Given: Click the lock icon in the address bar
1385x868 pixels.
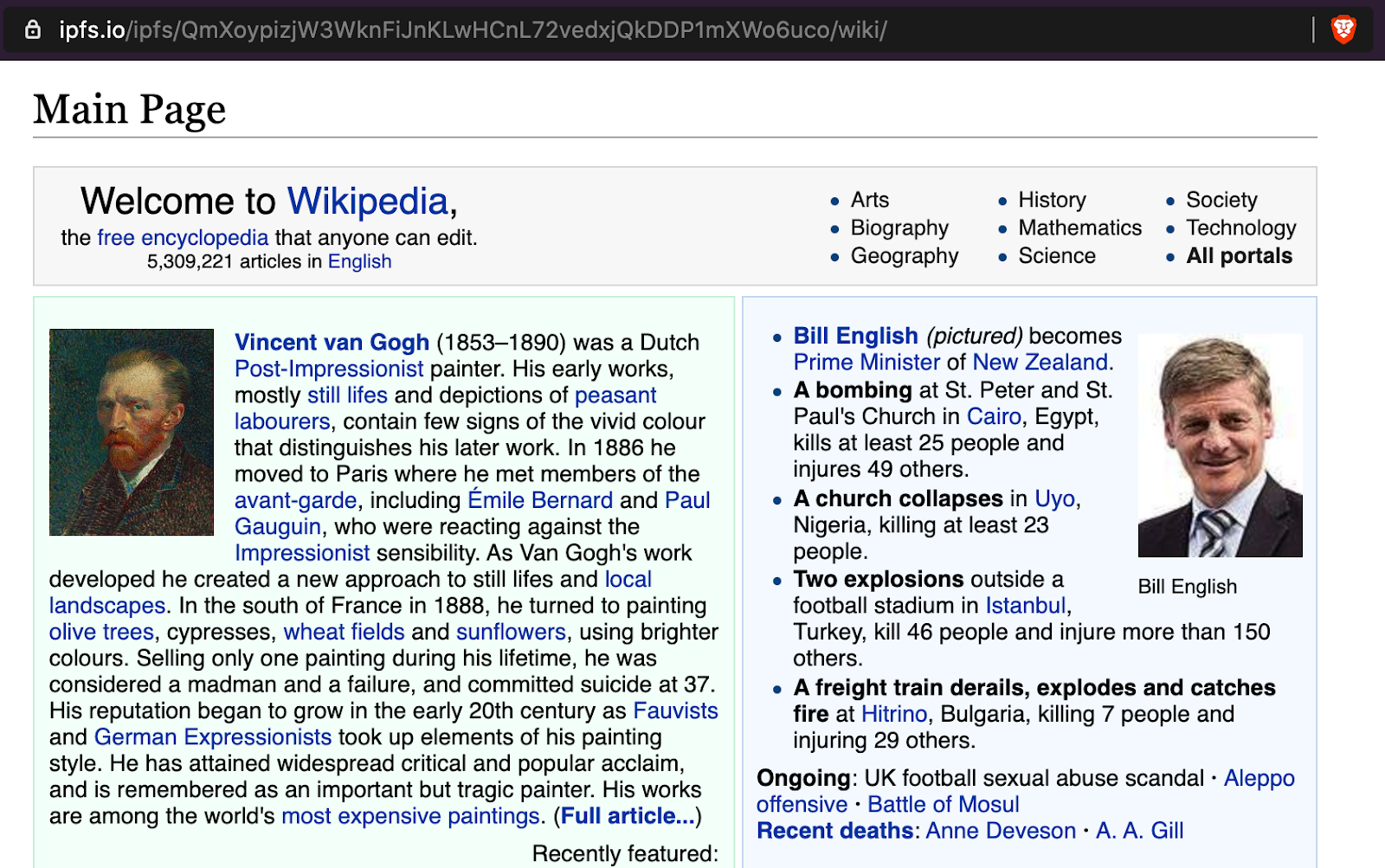Looking at the screenshot, I should (33, 30).
